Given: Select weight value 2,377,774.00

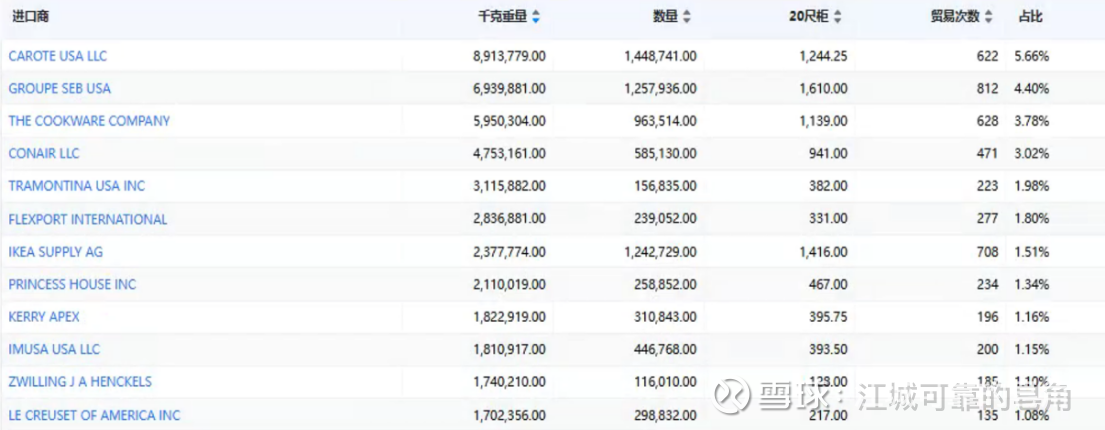Looking at the screenshot, I should (509, 252).
